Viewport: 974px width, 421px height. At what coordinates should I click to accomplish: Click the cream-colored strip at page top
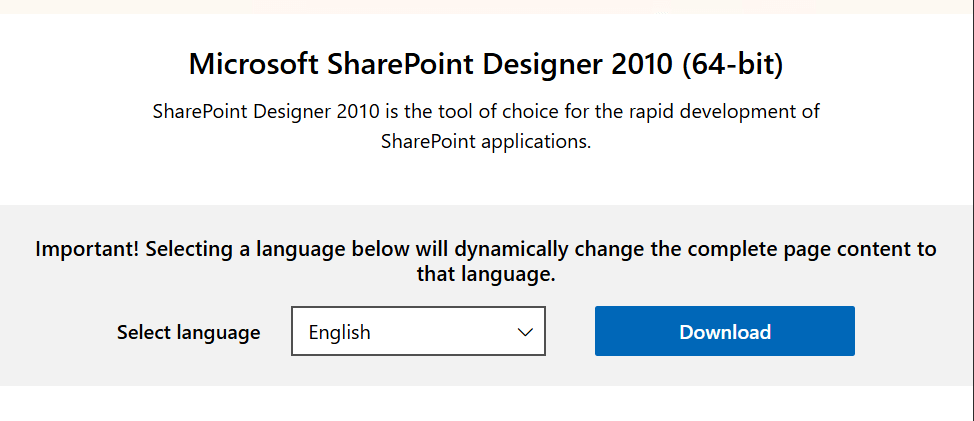click(x=486, y=6)
